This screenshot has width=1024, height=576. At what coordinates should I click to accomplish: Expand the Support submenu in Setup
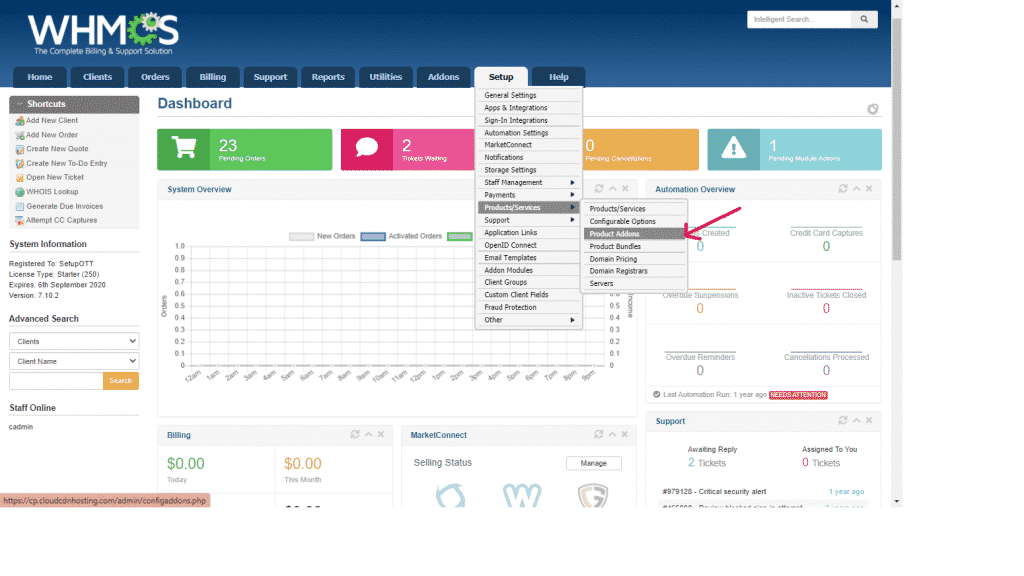coord(529,220)
